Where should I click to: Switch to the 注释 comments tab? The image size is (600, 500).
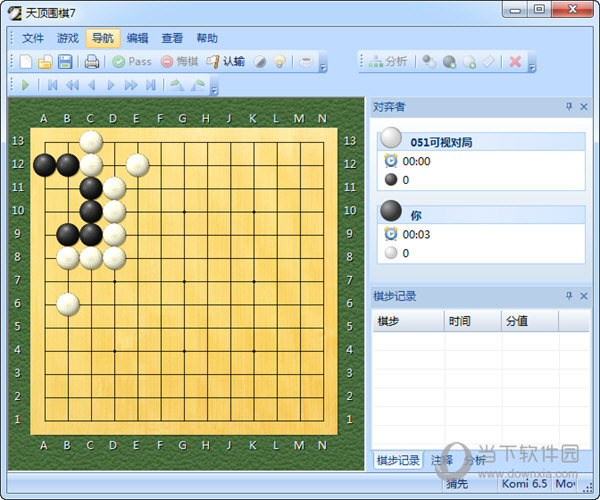coord(442,460)
